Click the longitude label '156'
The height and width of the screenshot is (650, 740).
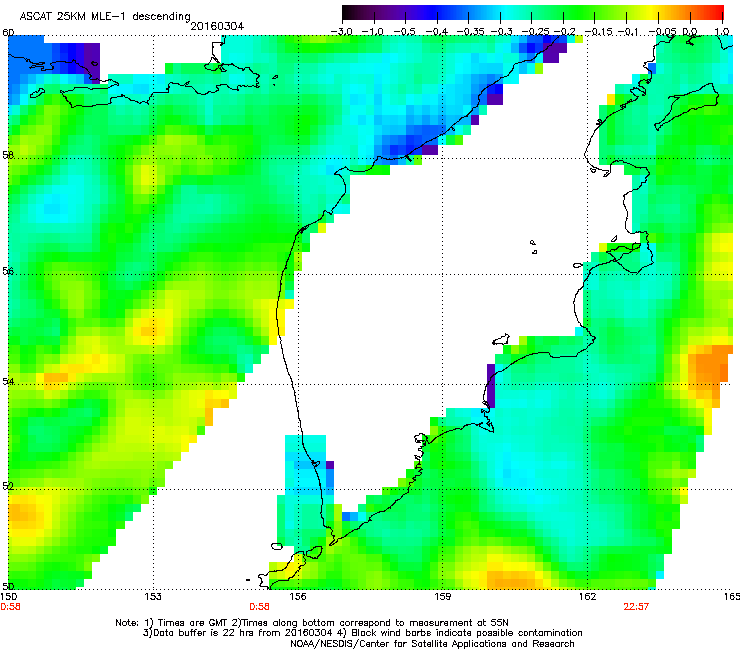(298, 597)
